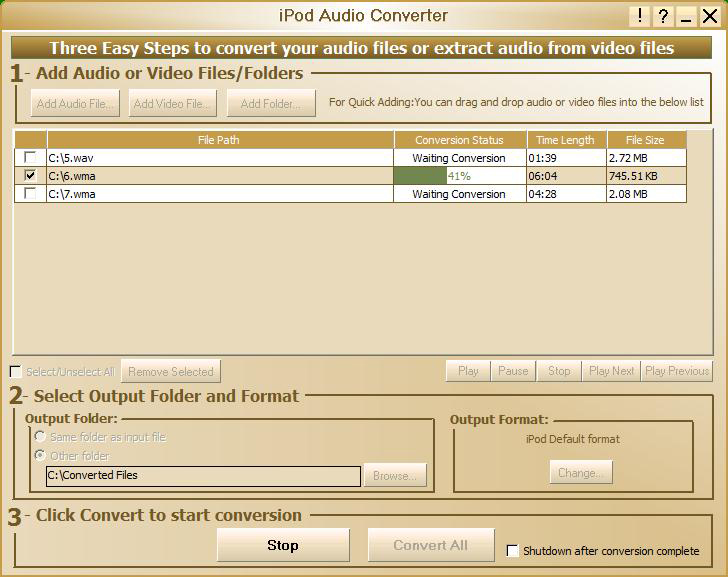The height and width of the screenshot is (577, 728).
Task: Click Play Previous button
Action: (677, 371)
